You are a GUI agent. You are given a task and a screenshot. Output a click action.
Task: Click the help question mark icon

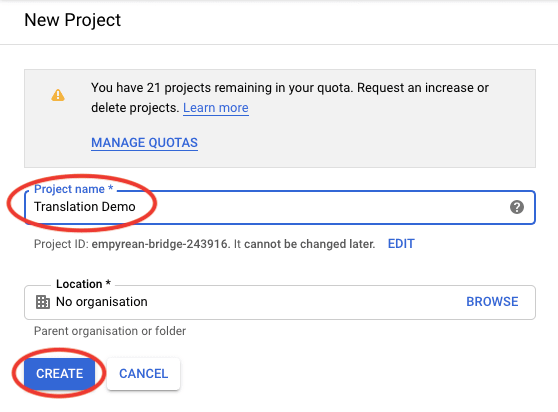click(516, 207)
